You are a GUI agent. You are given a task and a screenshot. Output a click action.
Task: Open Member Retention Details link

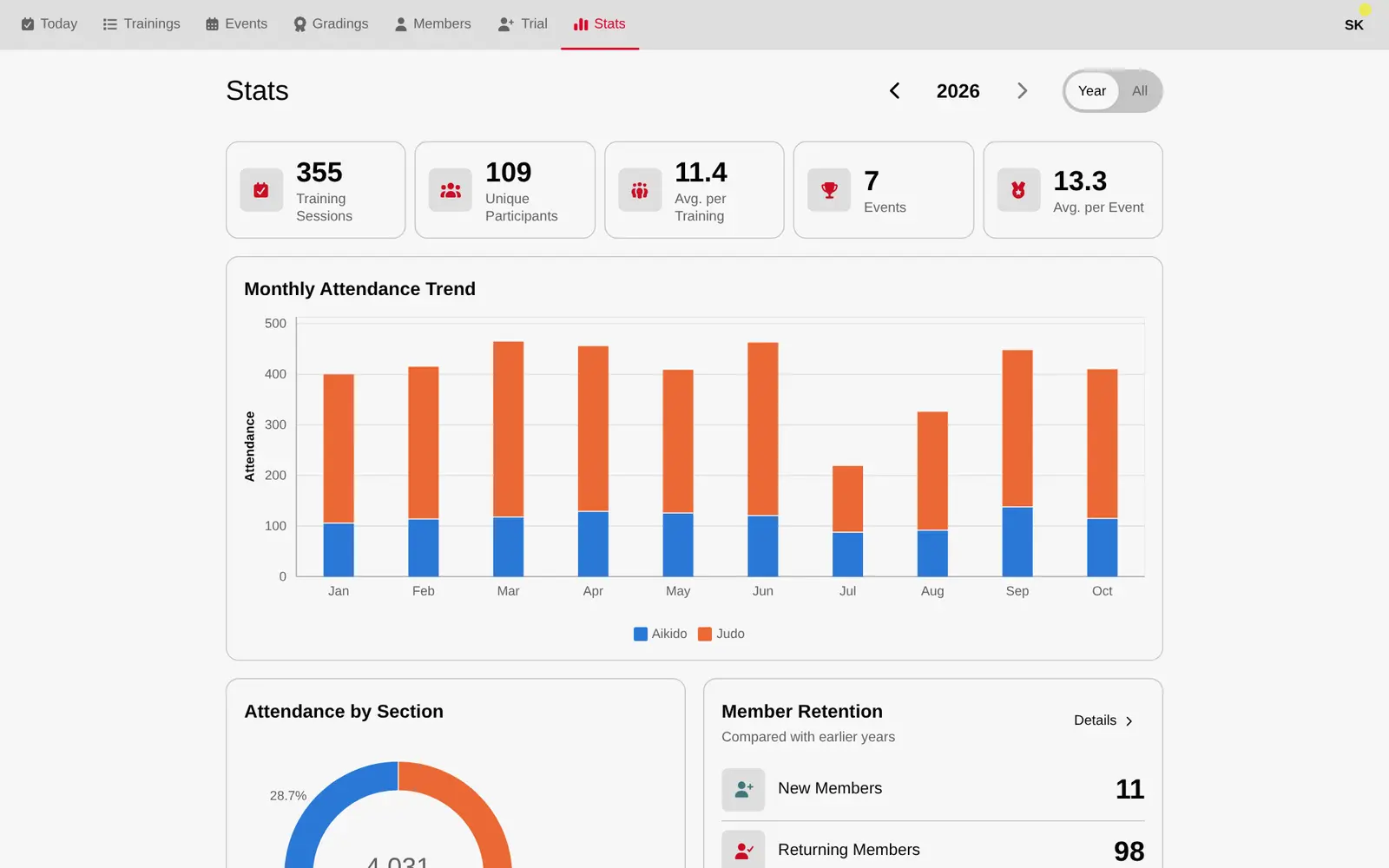pyautogui.click(x=1103, y=720)
